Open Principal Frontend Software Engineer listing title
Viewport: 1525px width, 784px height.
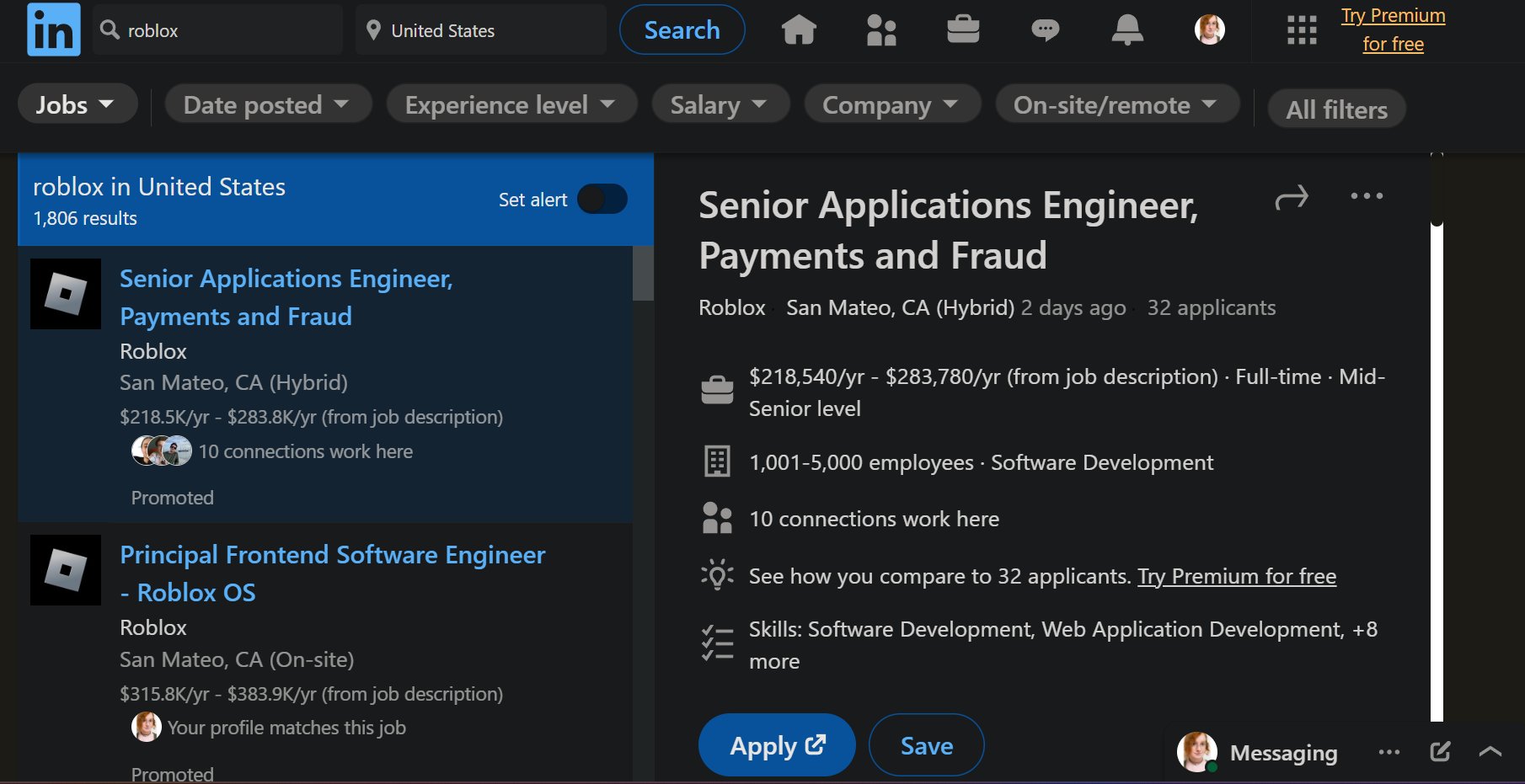(x=333, y=573)
